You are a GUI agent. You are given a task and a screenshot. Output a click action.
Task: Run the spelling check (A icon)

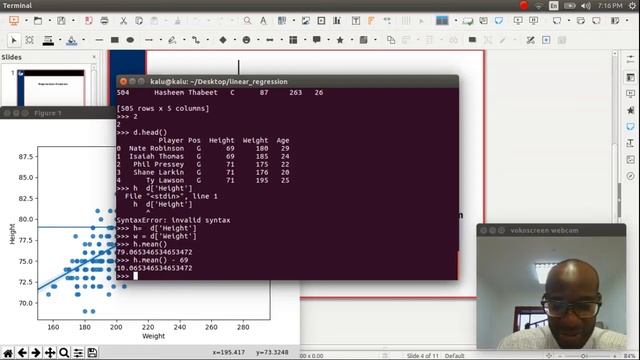(263, 20)
